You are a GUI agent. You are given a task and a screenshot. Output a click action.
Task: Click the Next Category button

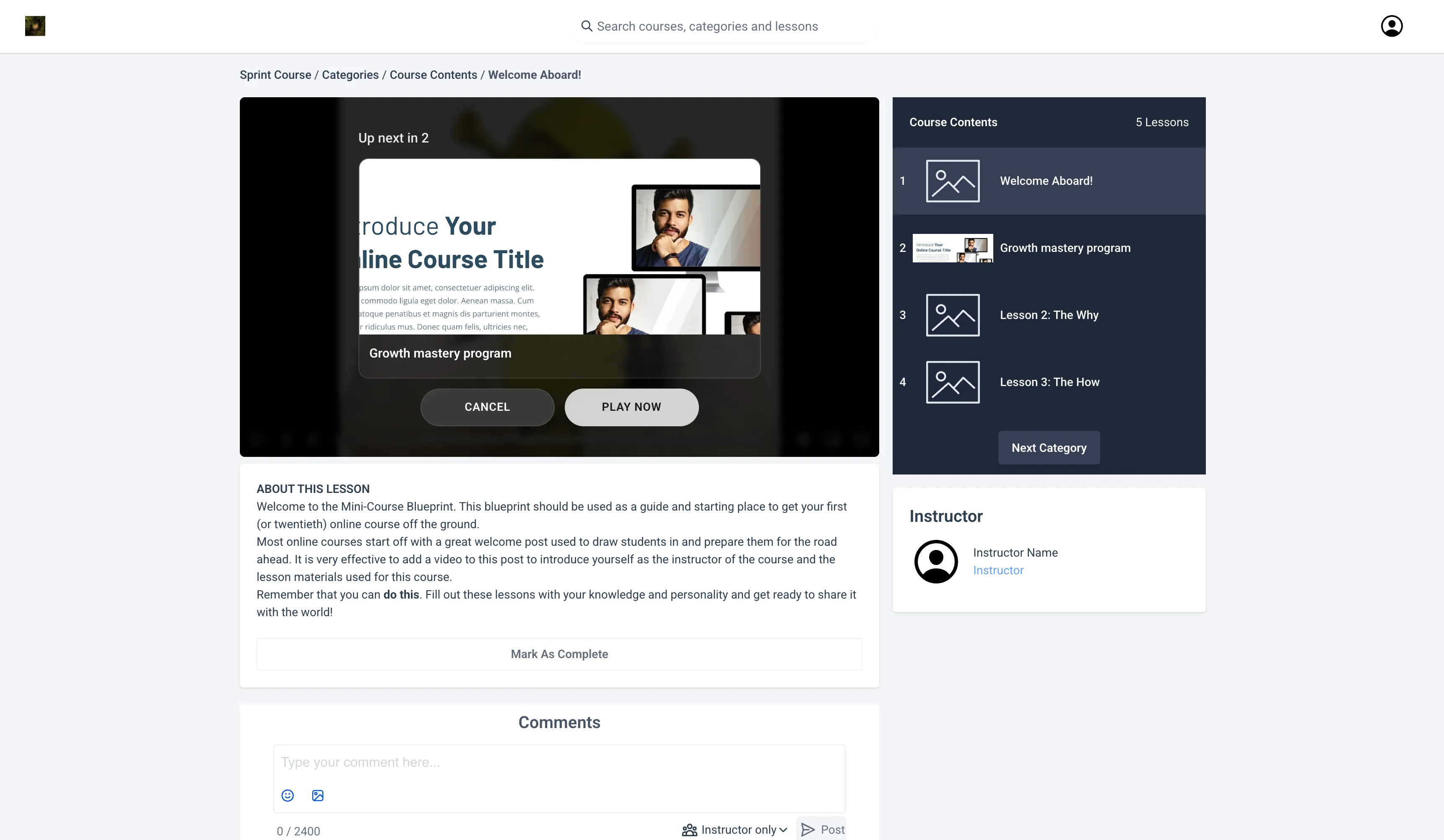[x=1049, y=448]
